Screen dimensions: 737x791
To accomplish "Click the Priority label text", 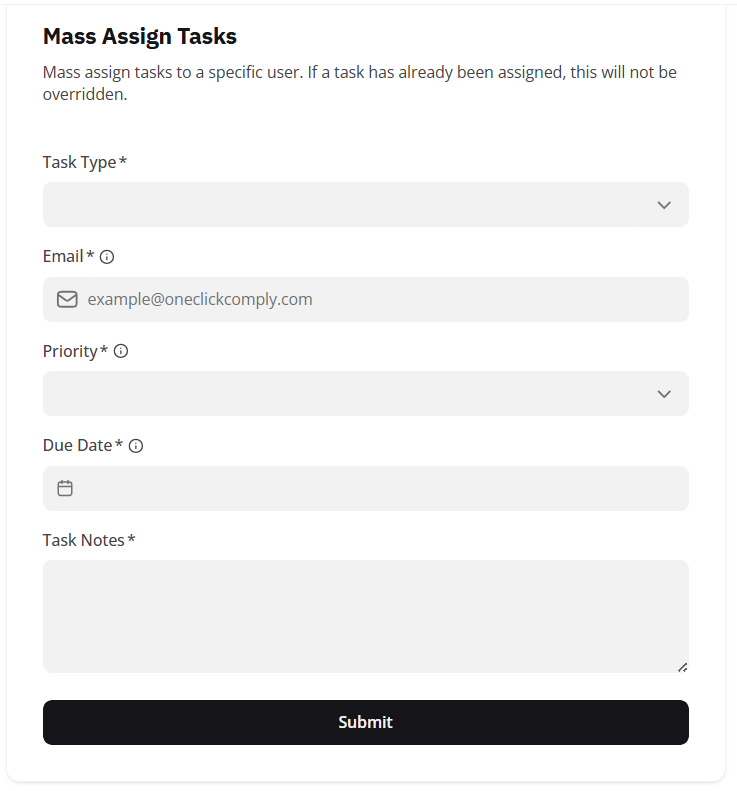I will point(70,351).
